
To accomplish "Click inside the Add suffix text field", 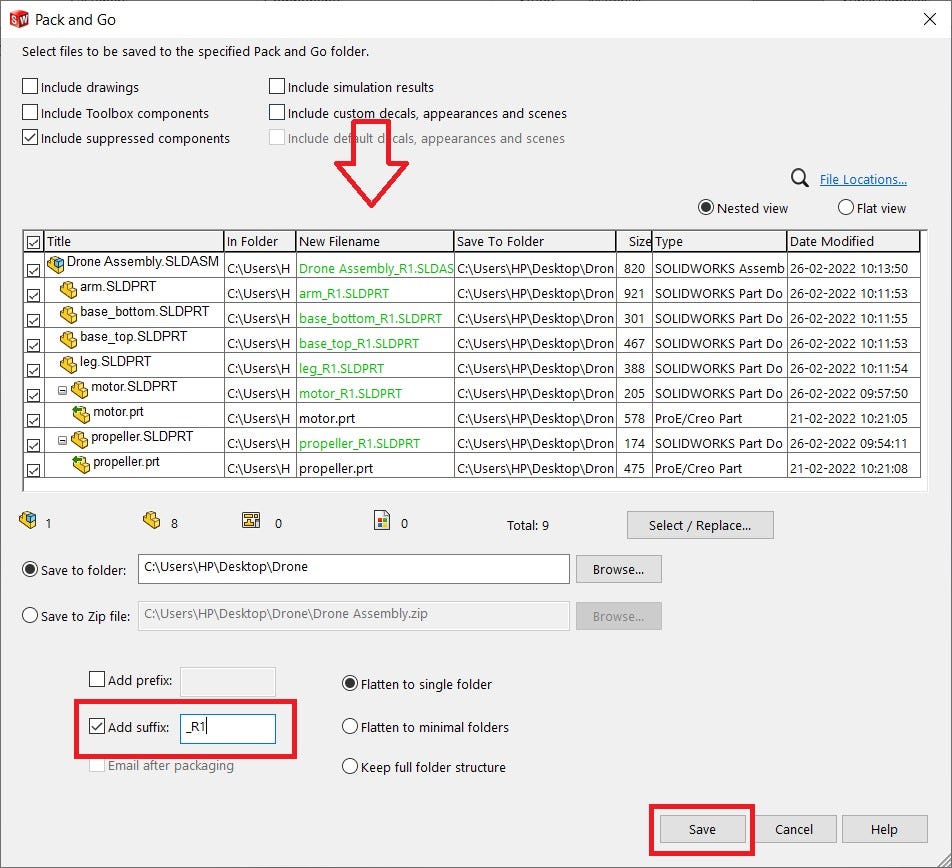I will (230, 729).
